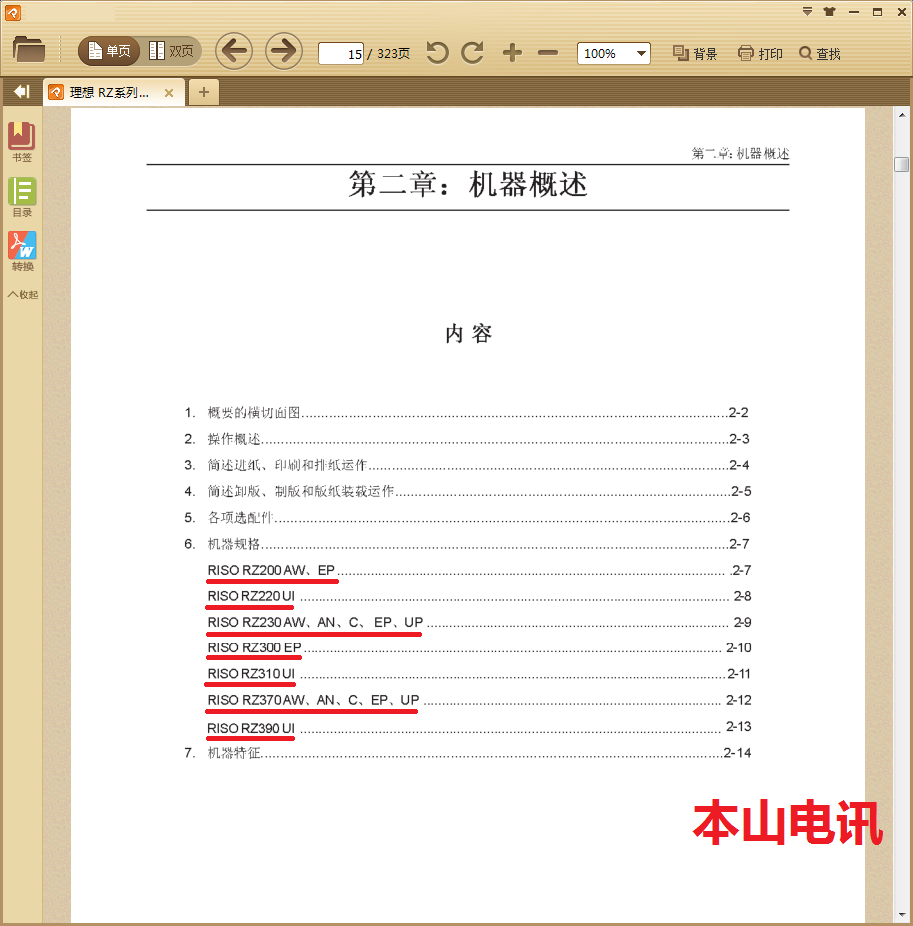The image size is (913, 926).
Task: Zoom out using the minus icon
Action: 546,53
